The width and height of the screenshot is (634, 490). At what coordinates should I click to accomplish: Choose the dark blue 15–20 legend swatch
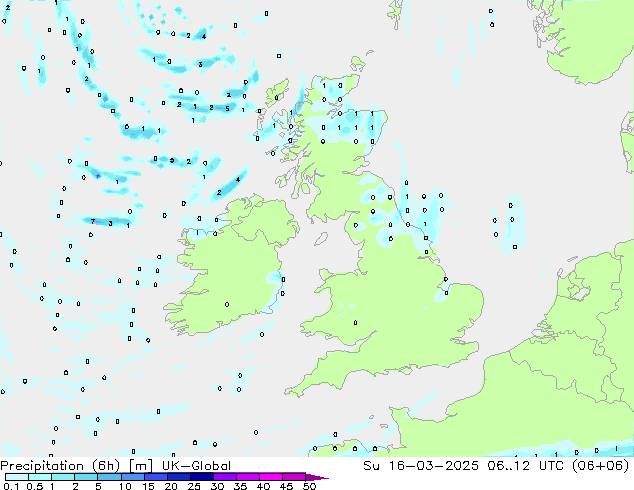(x=158, y=477)
